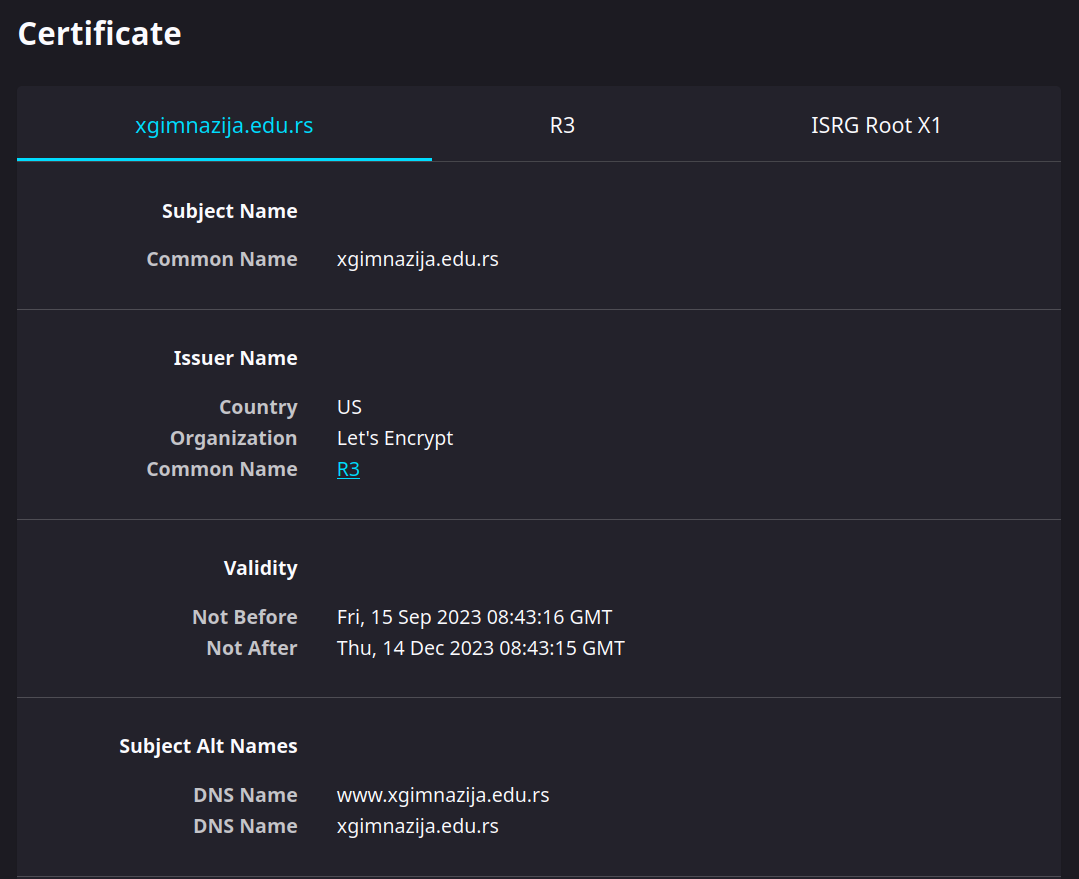Click the Not After label

pos(252,648)
